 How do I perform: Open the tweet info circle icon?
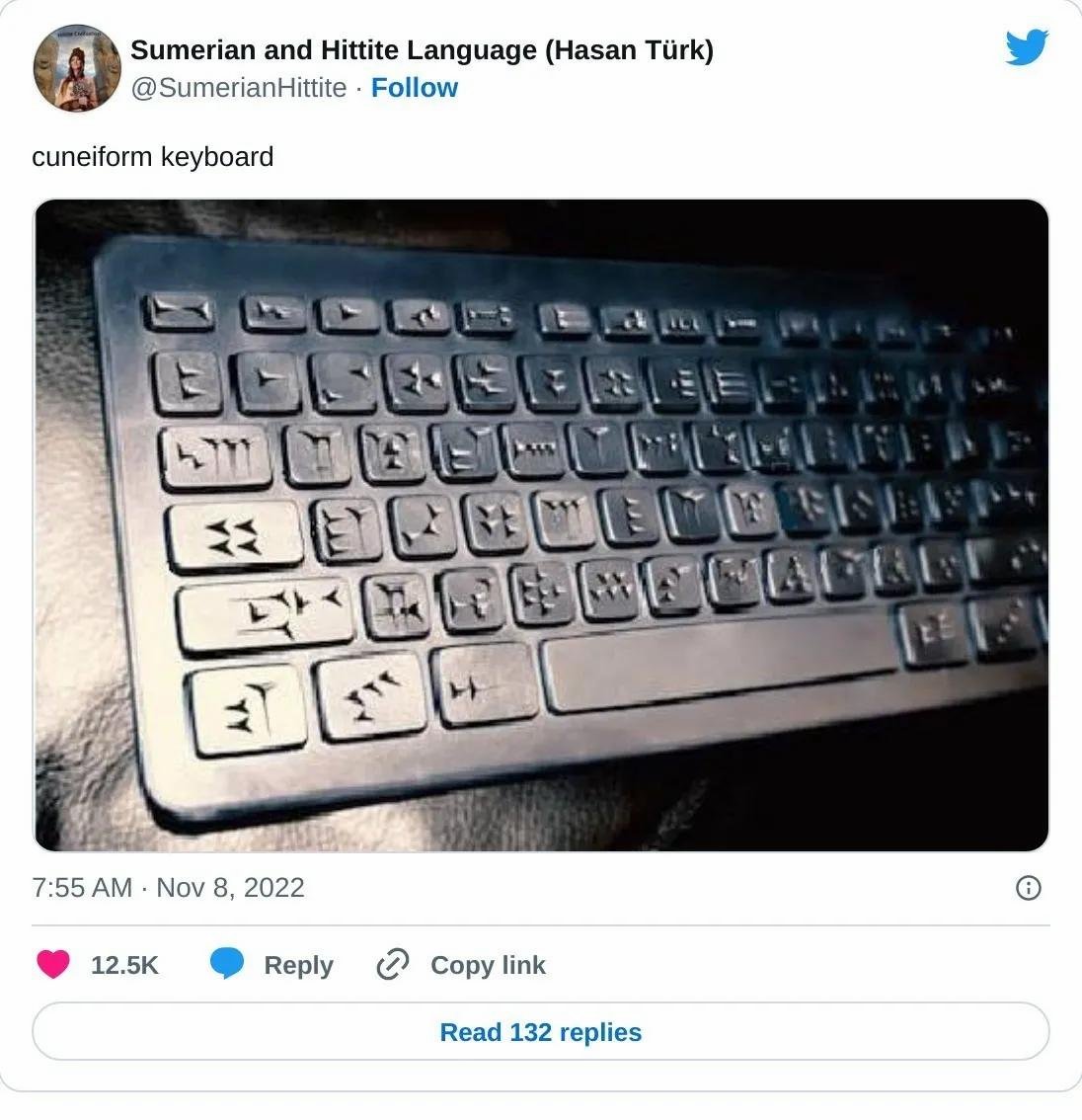(1028, 888)
